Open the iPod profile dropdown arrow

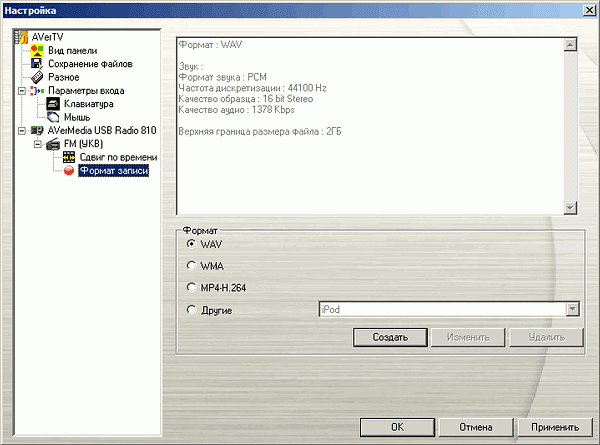(572, 309)
